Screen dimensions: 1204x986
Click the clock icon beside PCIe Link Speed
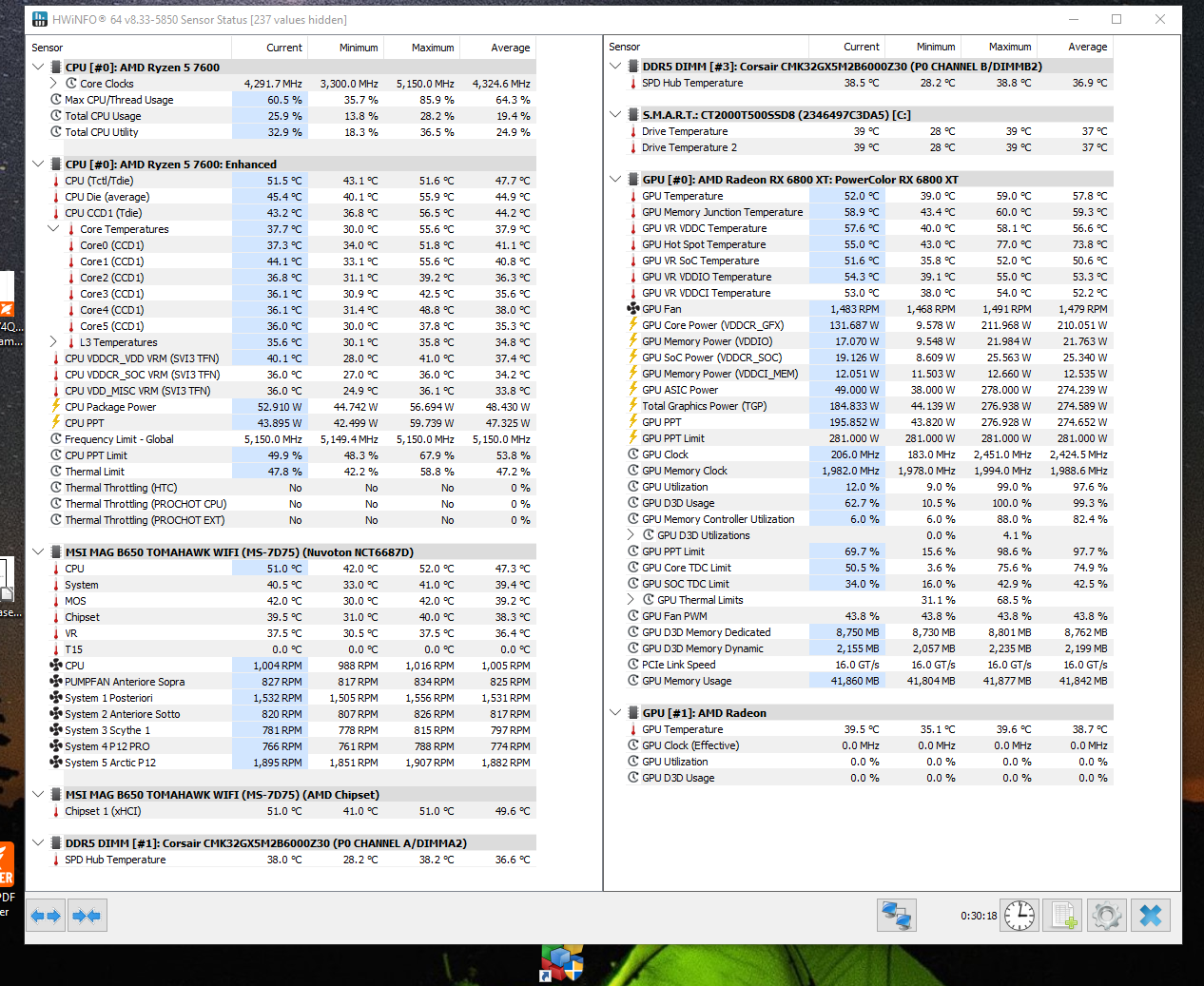tap(633, 665)
